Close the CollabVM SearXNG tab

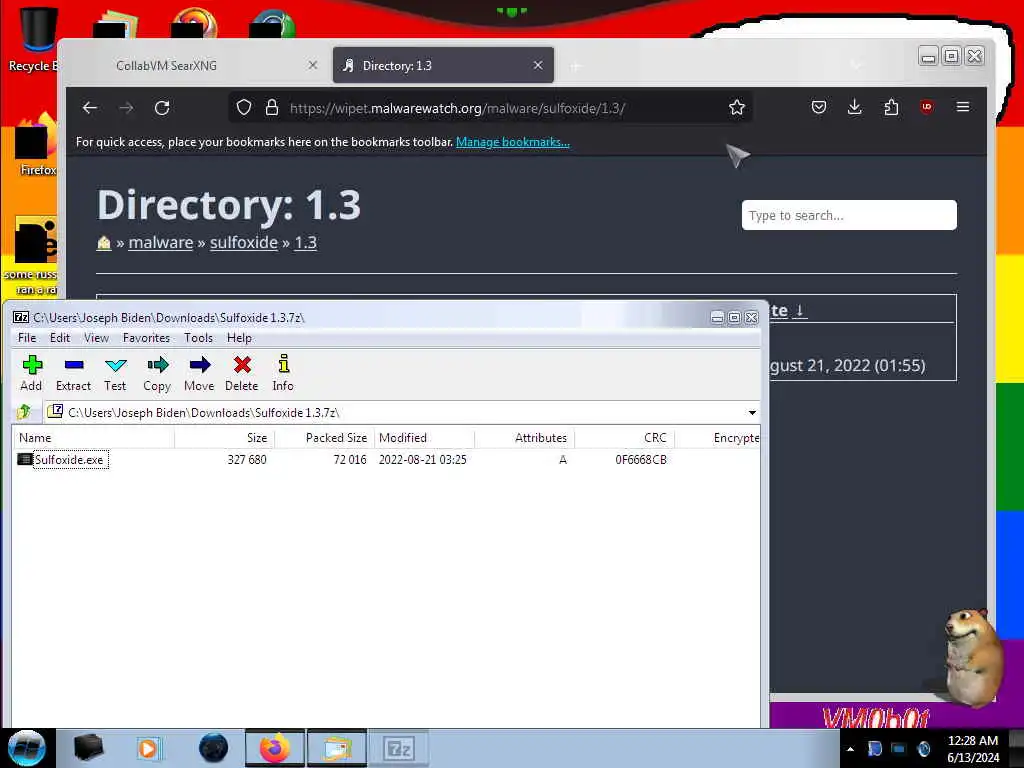[x=313, y=65]
